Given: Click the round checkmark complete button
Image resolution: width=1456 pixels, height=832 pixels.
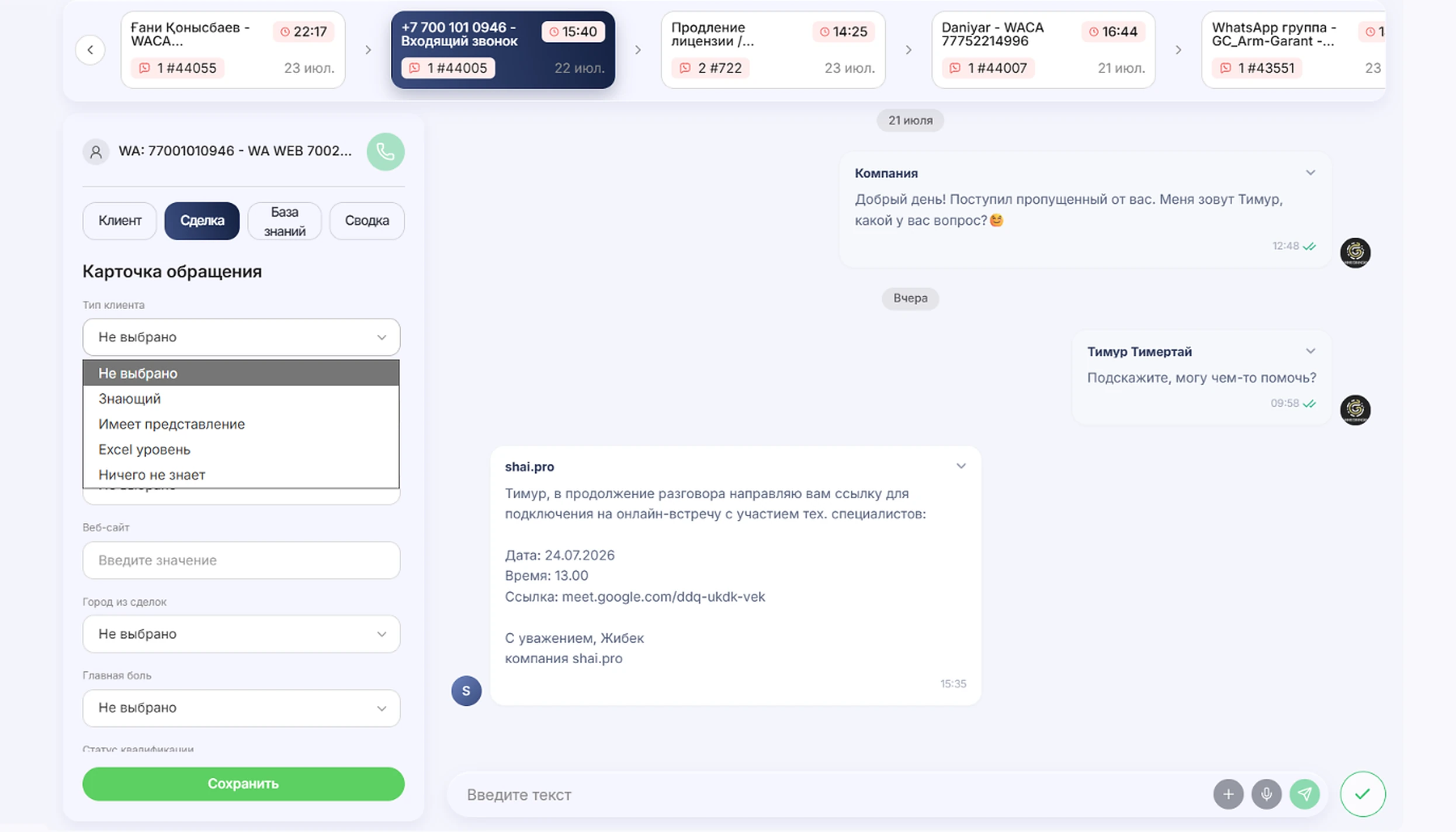Looking at the screenshot, I should click(1363, 794).
